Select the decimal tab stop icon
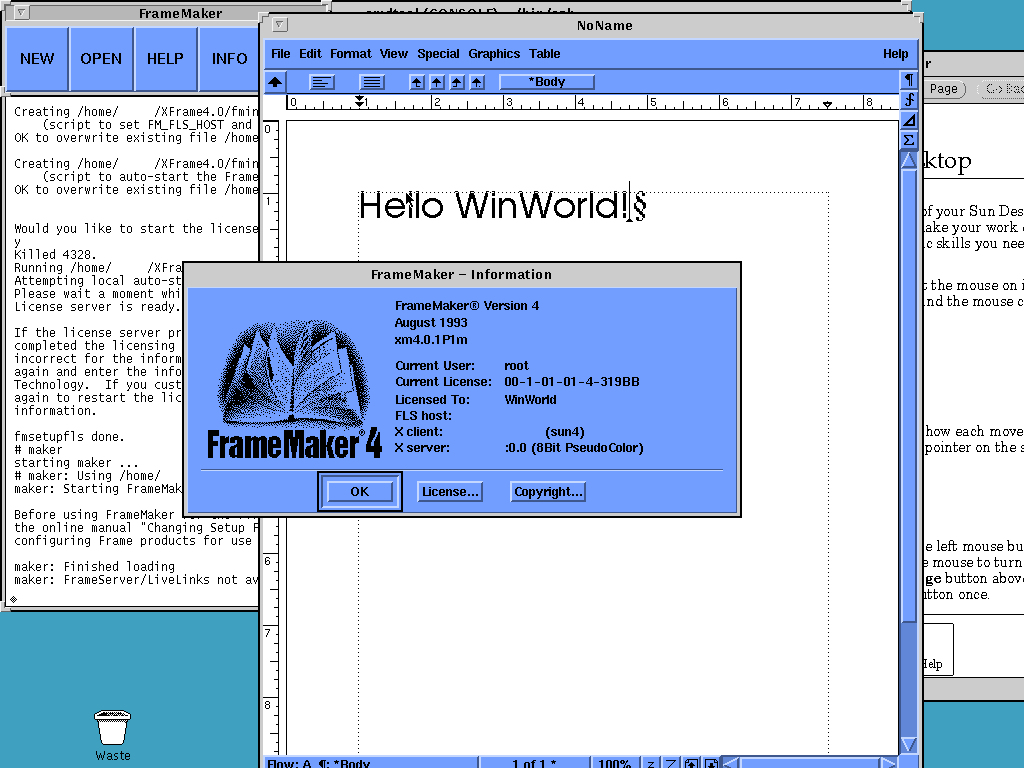1024x768 pixels. pyautogui.click(x=477, y=82)
